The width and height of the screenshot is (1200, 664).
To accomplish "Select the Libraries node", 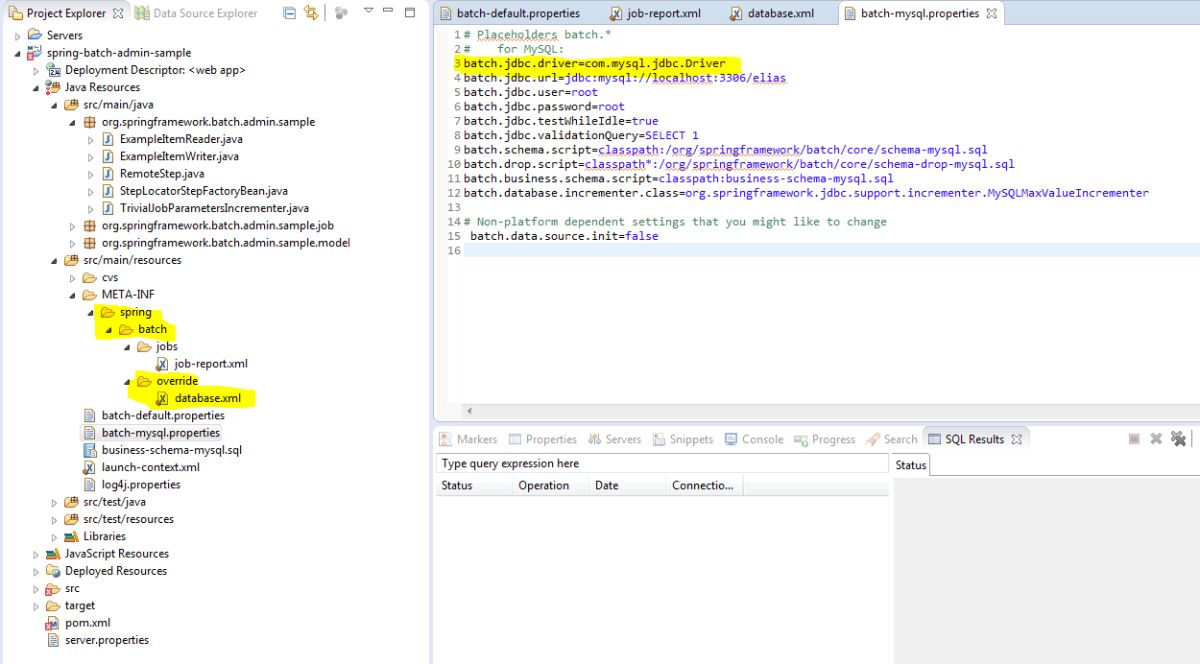I will point(104,537).
